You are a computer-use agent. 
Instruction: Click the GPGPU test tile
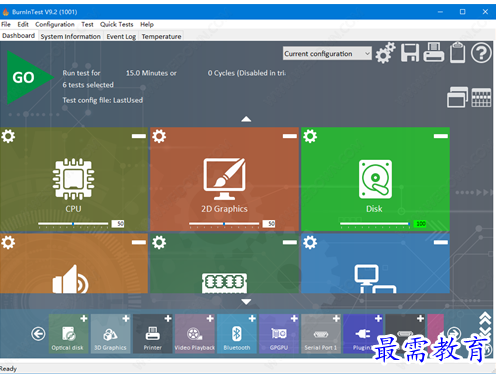279,334
